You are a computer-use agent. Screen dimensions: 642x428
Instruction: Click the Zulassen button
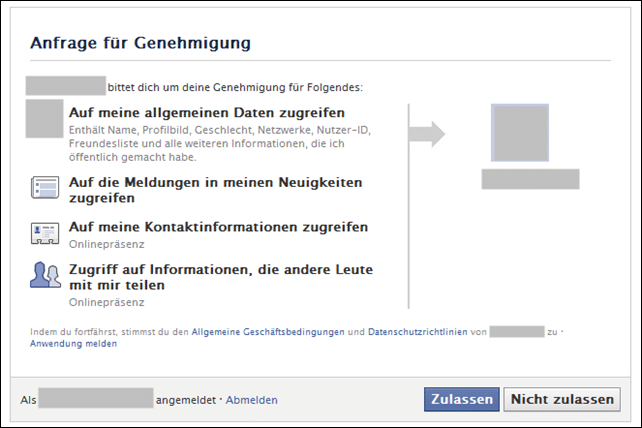pyautogui.click(x=461, y=399)
